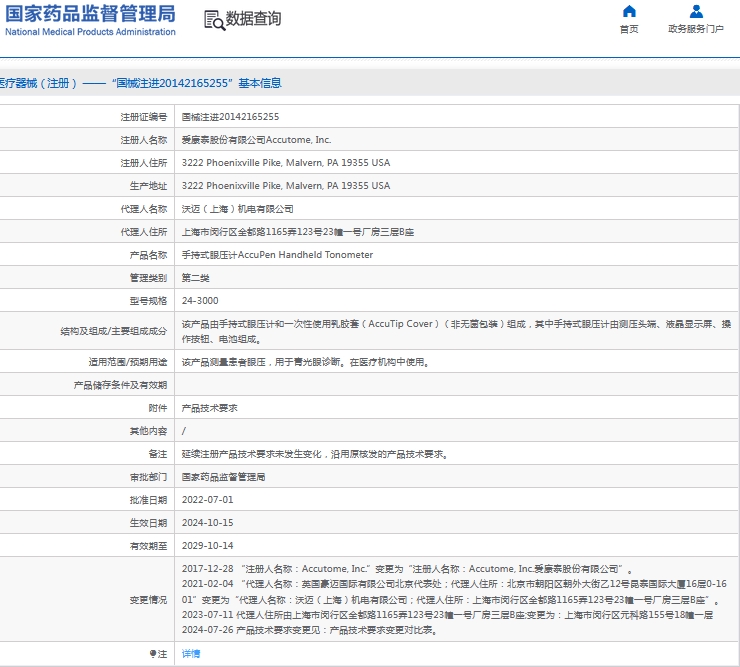740x667 pixels.
Task: Open the government service portal person icon
Action: 696,11
